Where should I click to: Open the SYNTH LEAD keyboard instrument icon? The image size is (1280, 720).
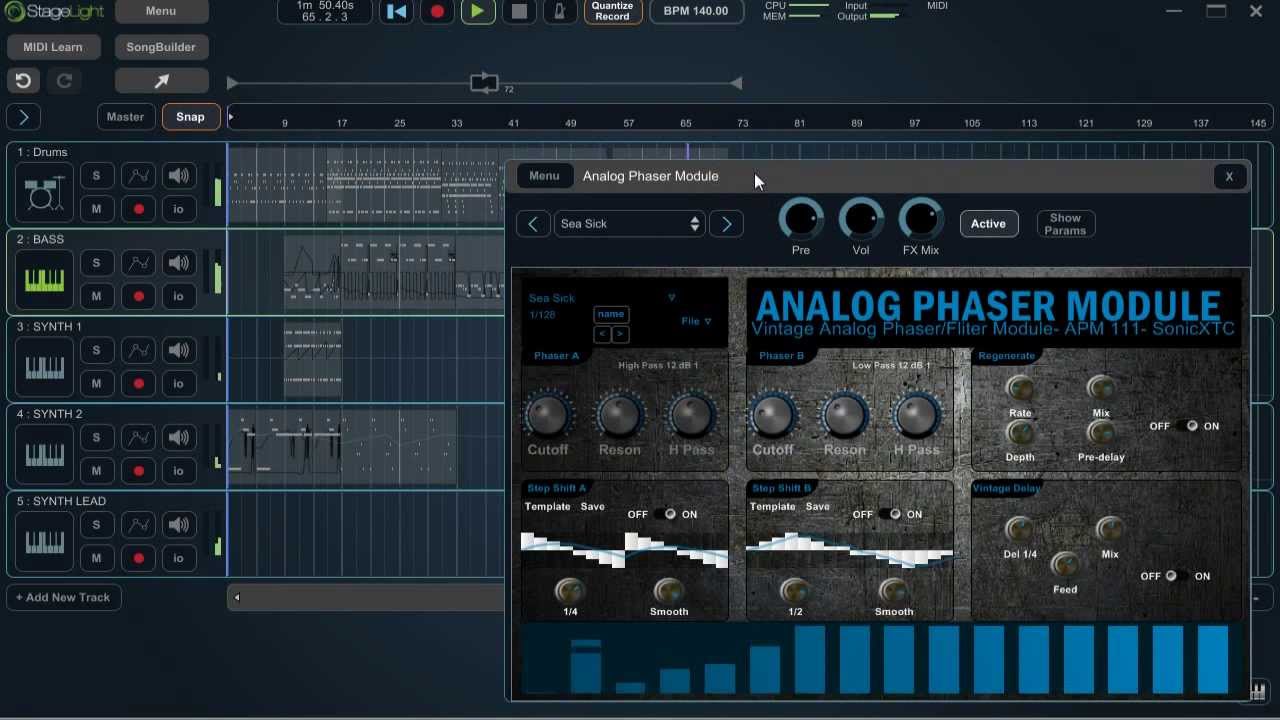44,541
